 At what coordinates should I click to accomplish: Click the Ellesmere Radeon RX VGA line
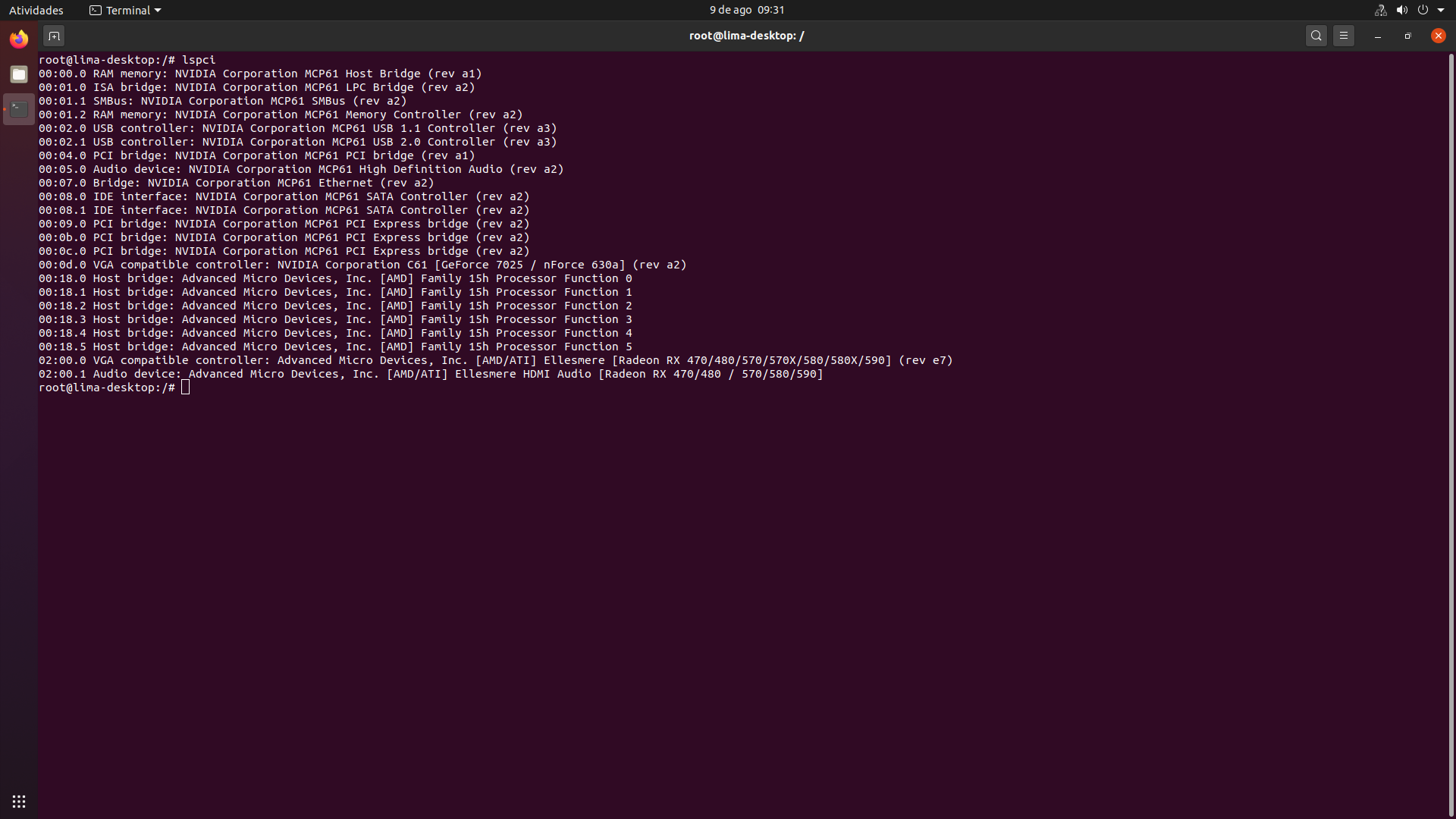click(x=496, y=360)
